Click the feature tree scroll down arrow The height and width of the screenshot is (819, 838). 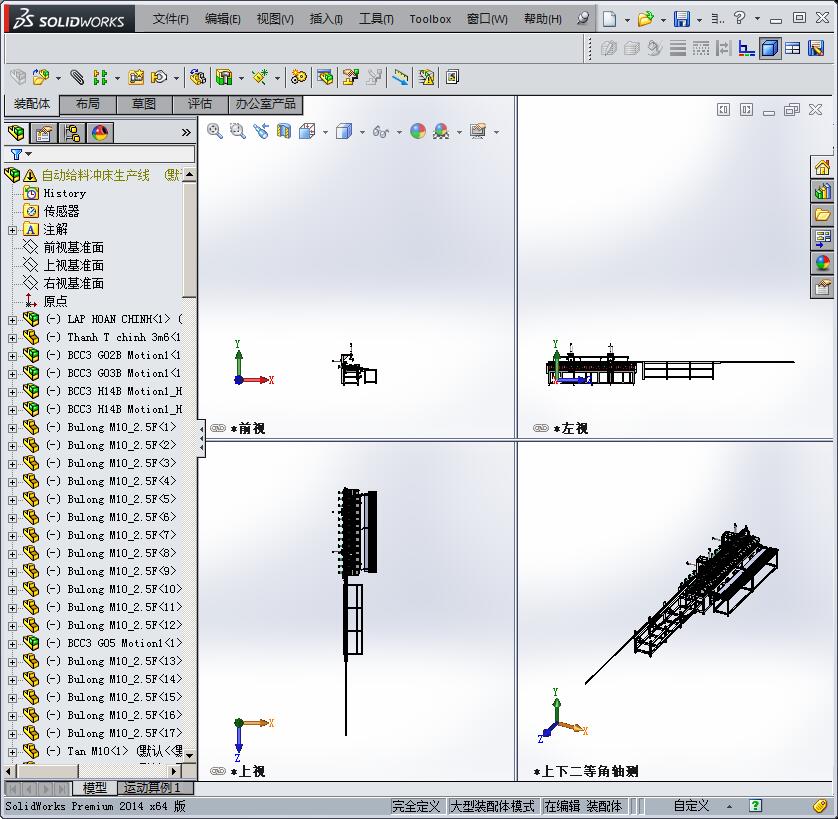click(189, 755)
